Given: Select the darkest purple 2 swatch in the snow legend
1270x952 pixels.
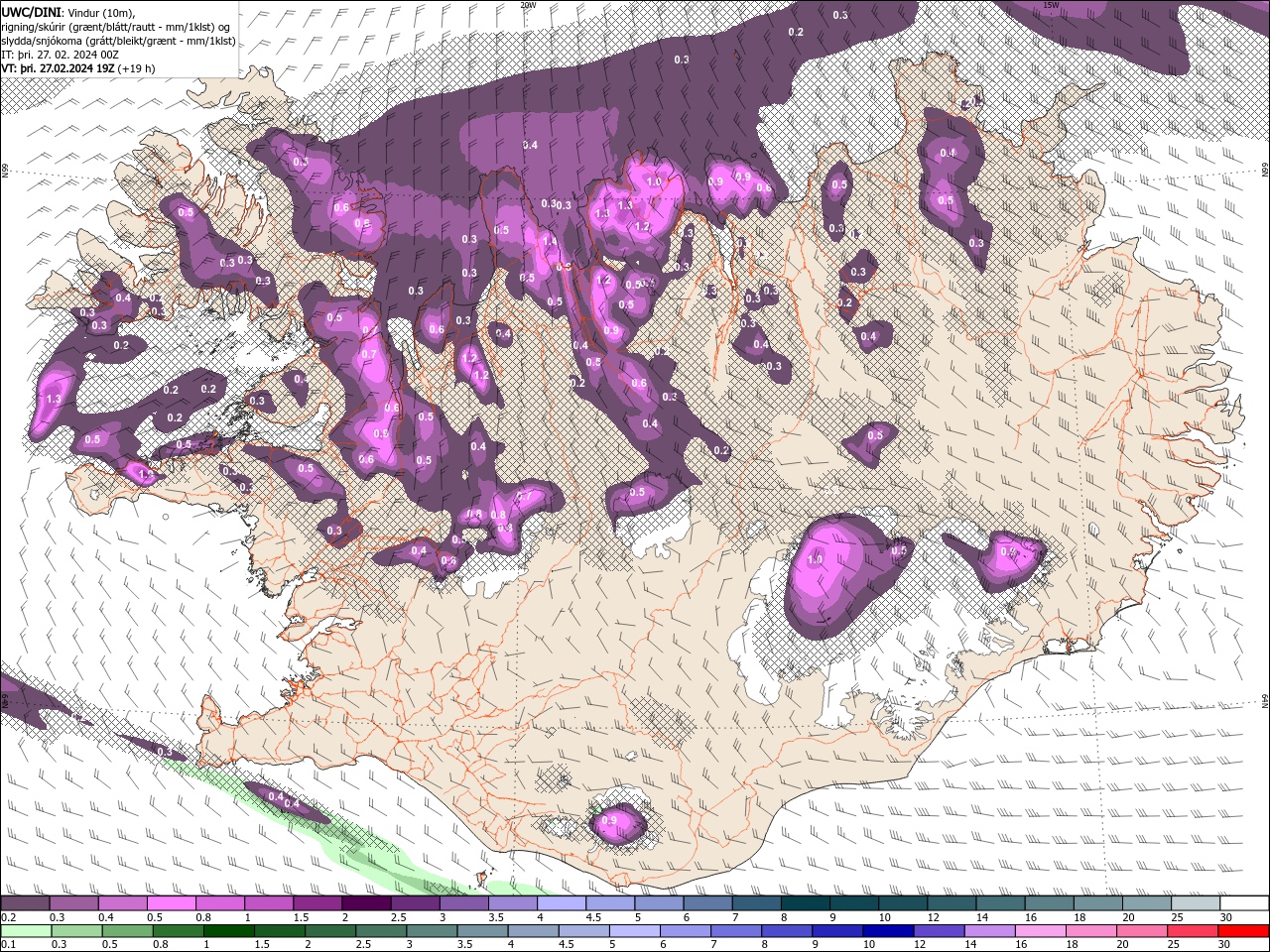Looking at the screenshot, I should (366, 903).
